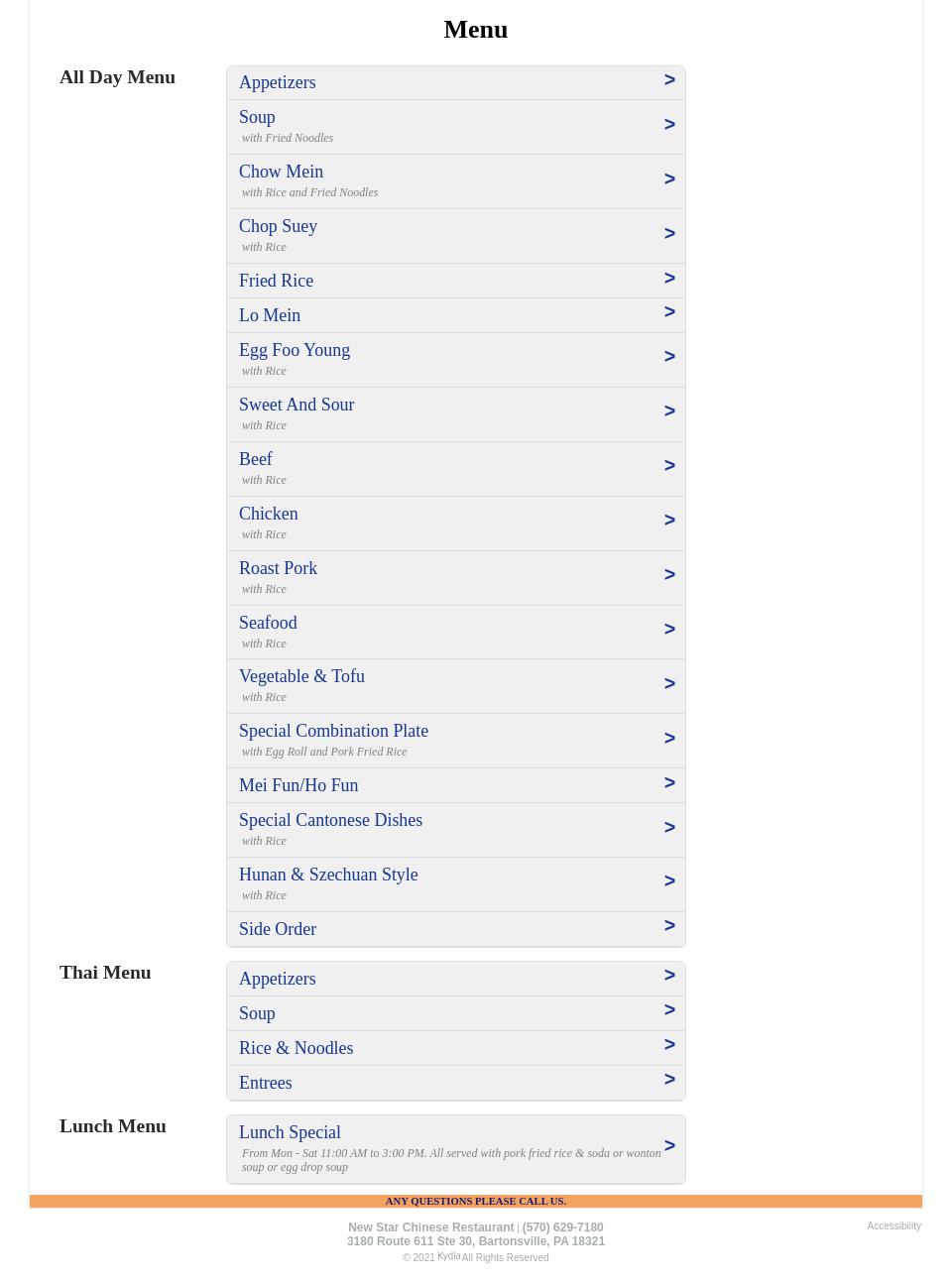Click the Lunch Special arrow

pyautogui.click(x=669, y=1146)
